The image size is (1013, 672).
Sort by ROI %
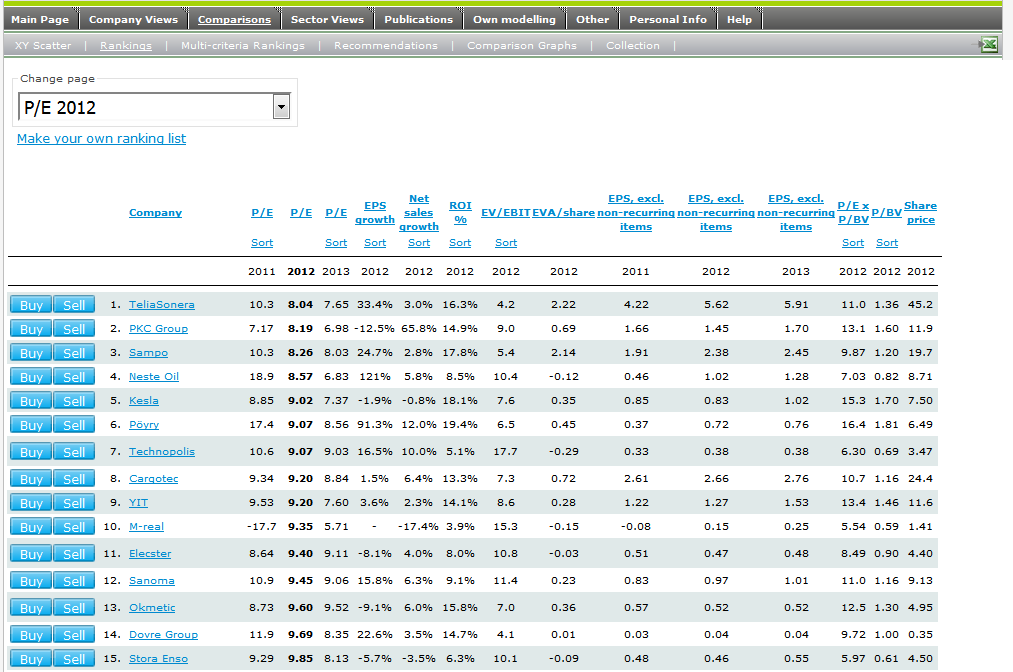pyautogui.click(x=460, y=242)
